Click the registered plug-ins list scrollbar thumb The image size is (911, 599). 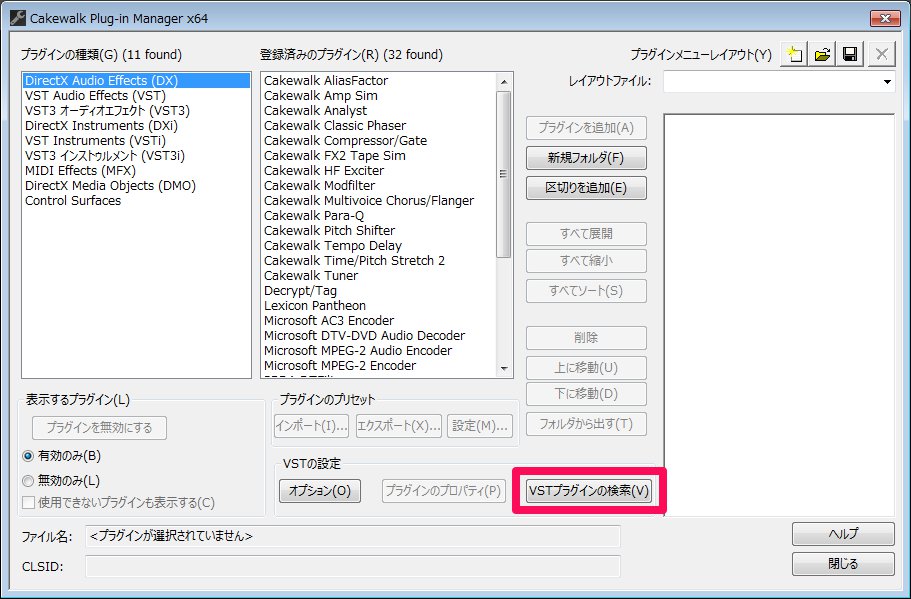(x=504, y=174)
